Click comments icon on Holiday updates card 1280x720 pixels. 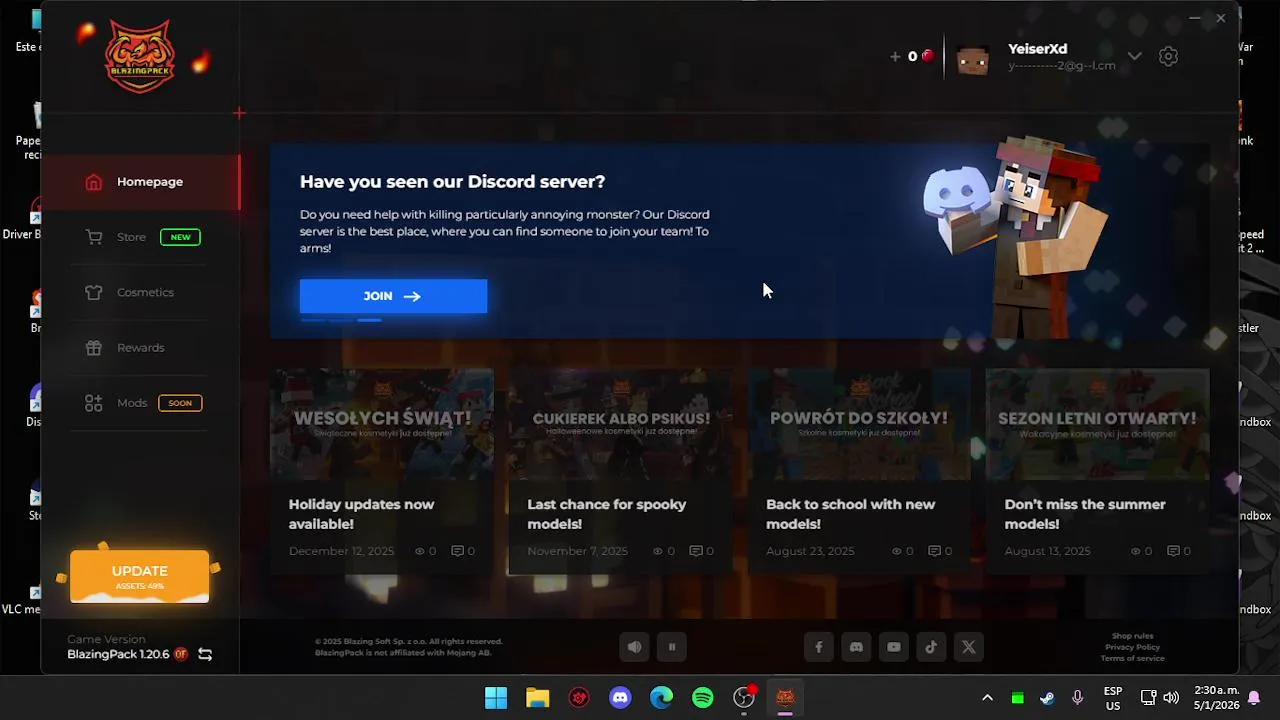pyautogui.click(x=457, y=551)
